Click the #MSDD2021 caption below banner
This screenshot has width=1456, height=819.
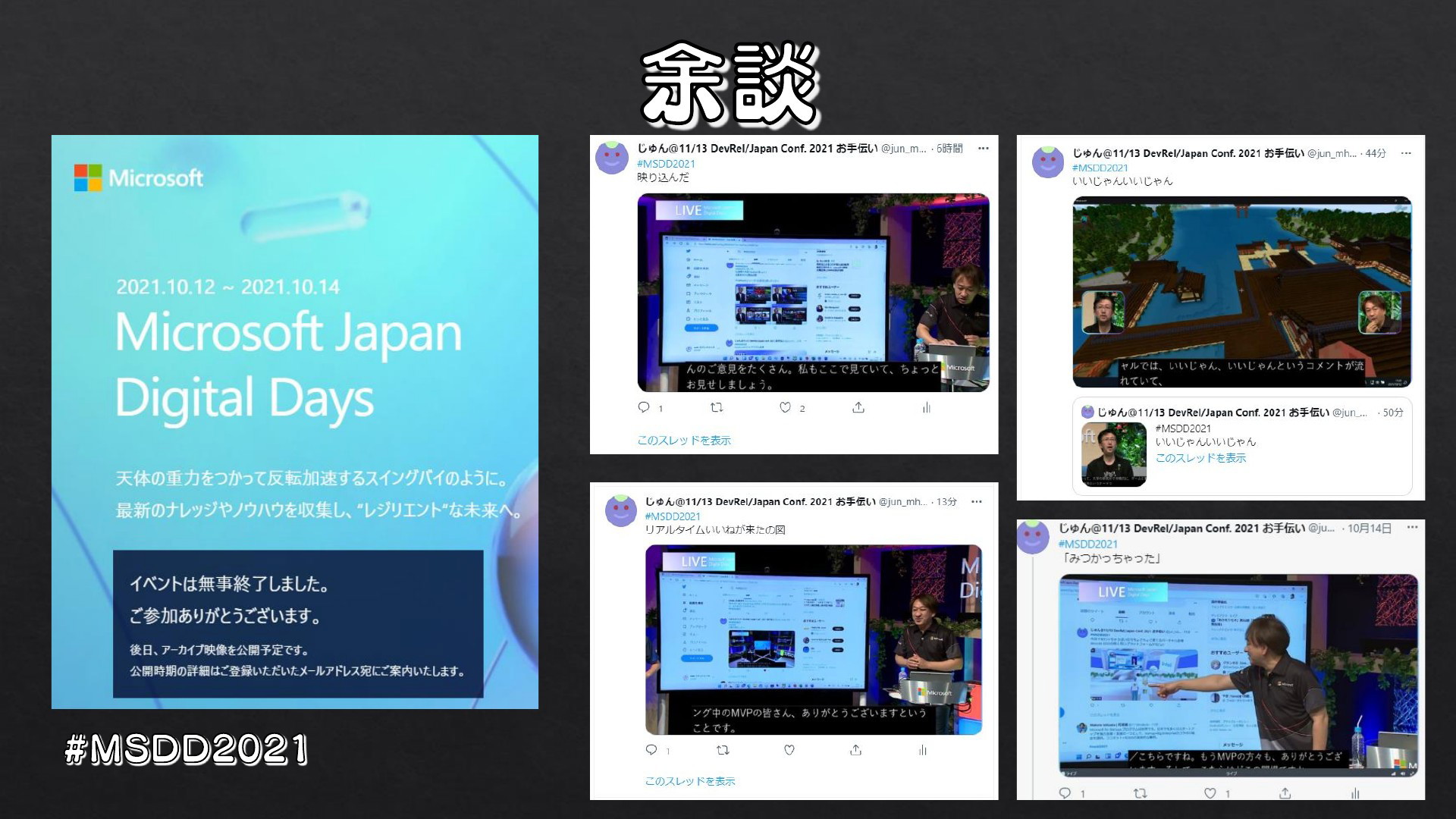[x=187, y=749]
